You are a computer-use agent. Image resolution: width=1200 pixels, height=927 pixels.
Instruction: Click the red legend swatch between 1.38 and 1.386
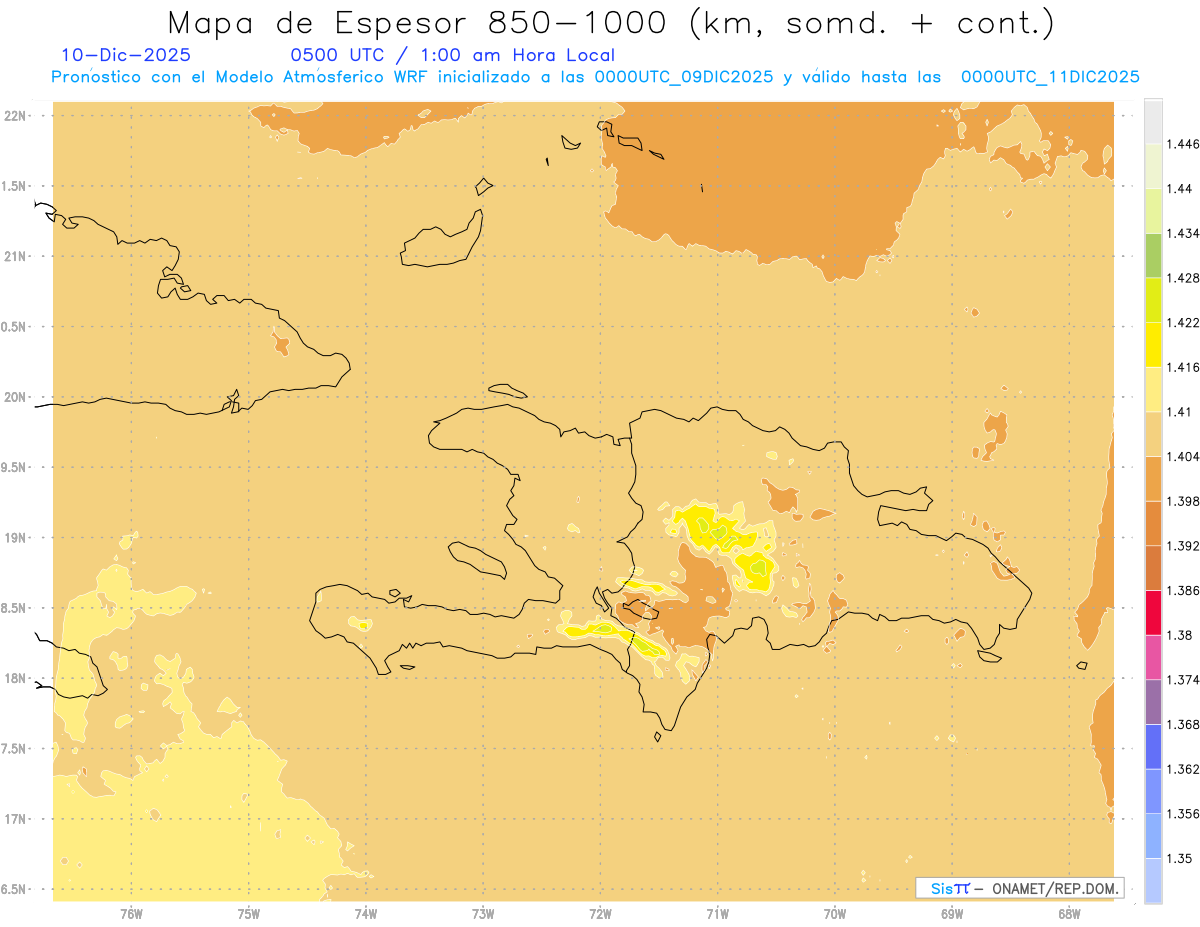point(1153,612)
